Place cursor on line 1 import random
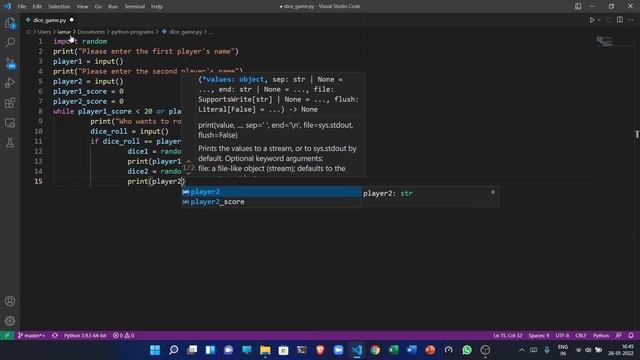 (80, 42)
